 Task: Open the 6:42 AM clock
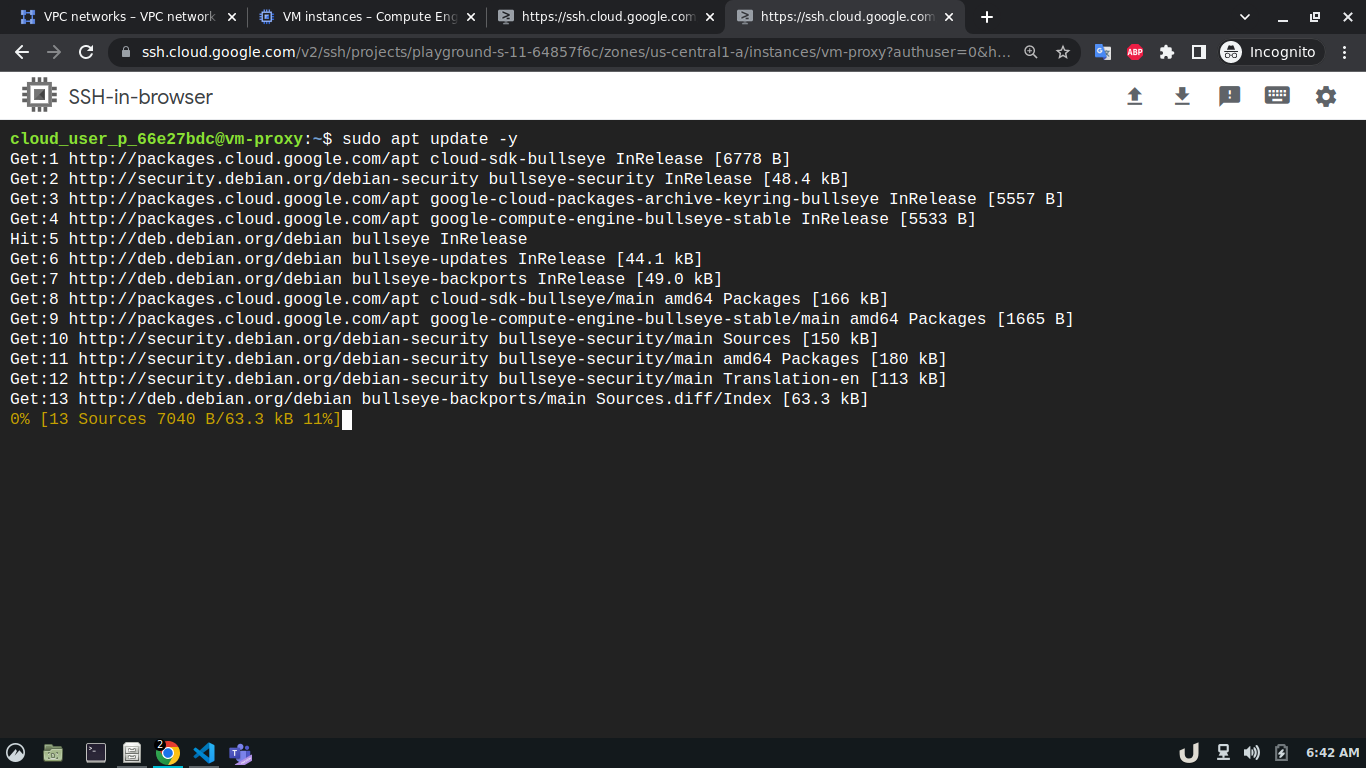(x=1333, y=753)
